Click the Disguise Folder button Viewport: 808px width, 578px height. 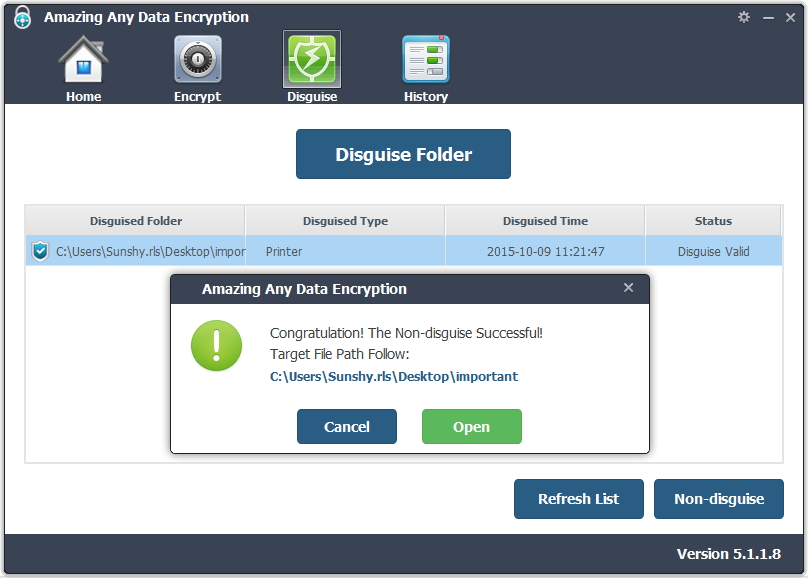click(403, 154)
